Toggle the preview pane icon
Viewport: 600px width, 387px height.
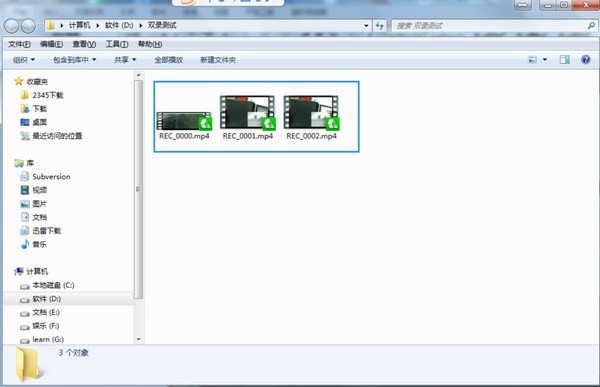point(564,60)
